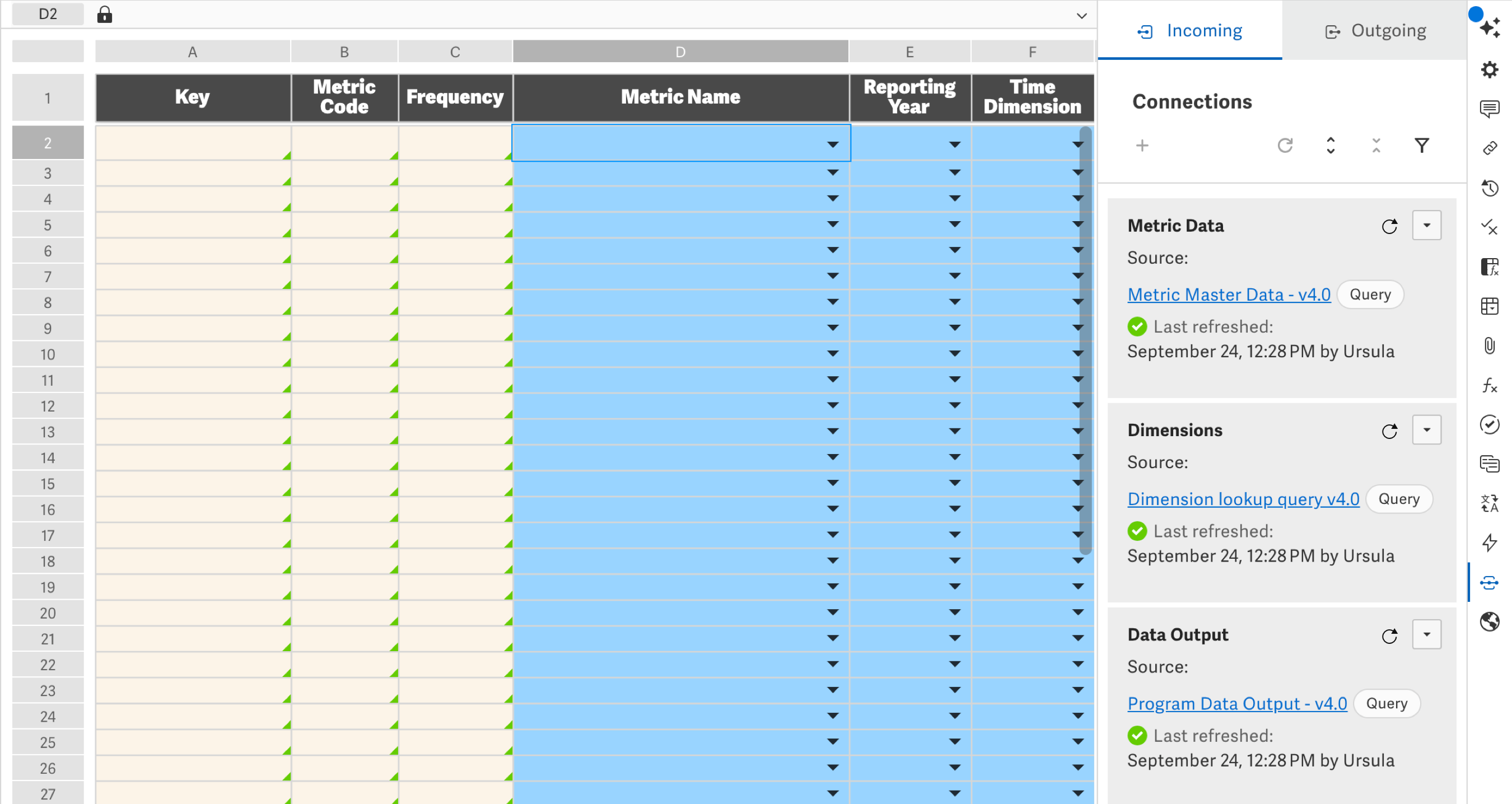Viewport: 1512px width, 804px height.
Task: Open the fx formula icon
Action: tap(1490, 385)
